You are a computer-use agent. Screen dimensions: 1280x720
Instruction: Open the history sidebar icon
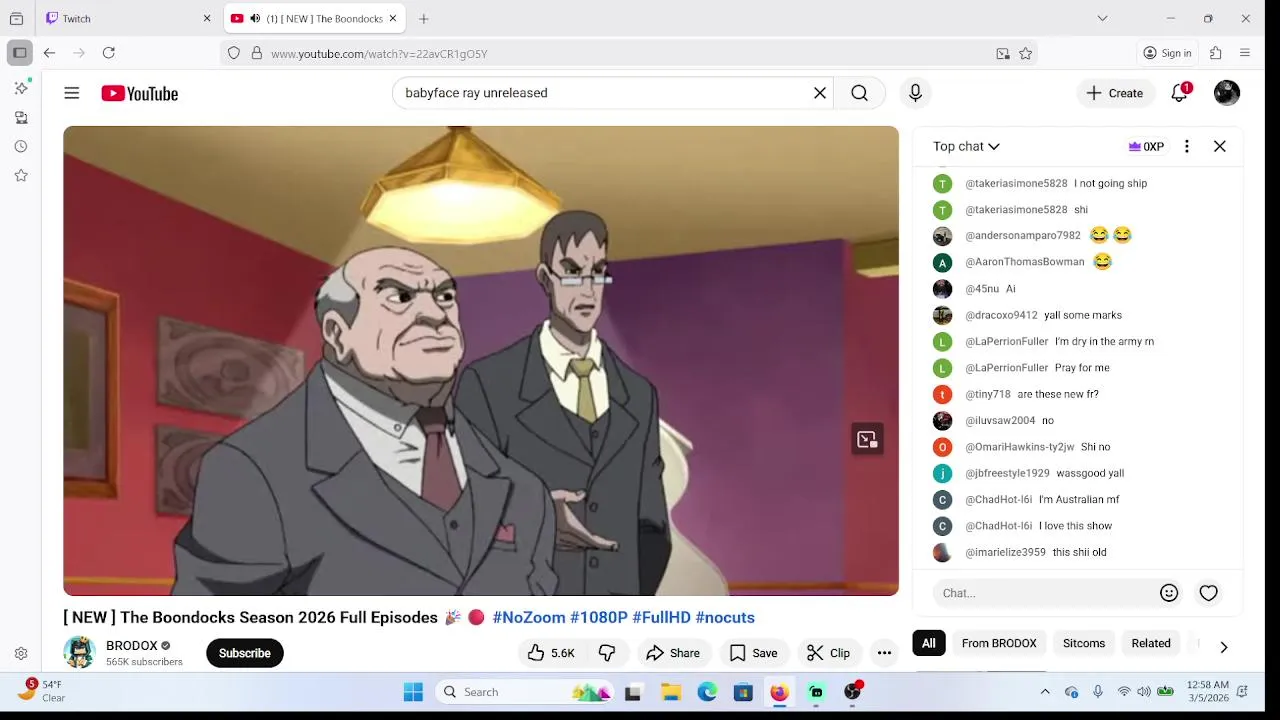(21, 146)
